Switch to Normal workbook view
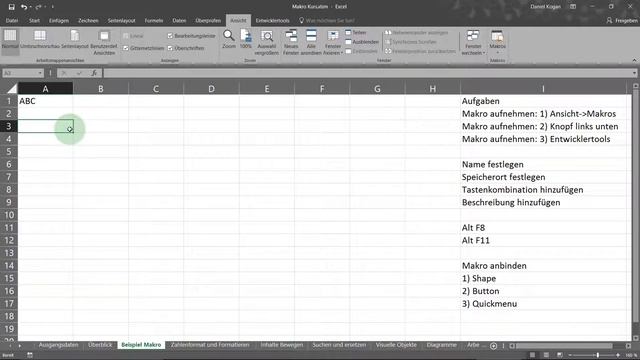This screenshot has height=360, width=640. 10,42
